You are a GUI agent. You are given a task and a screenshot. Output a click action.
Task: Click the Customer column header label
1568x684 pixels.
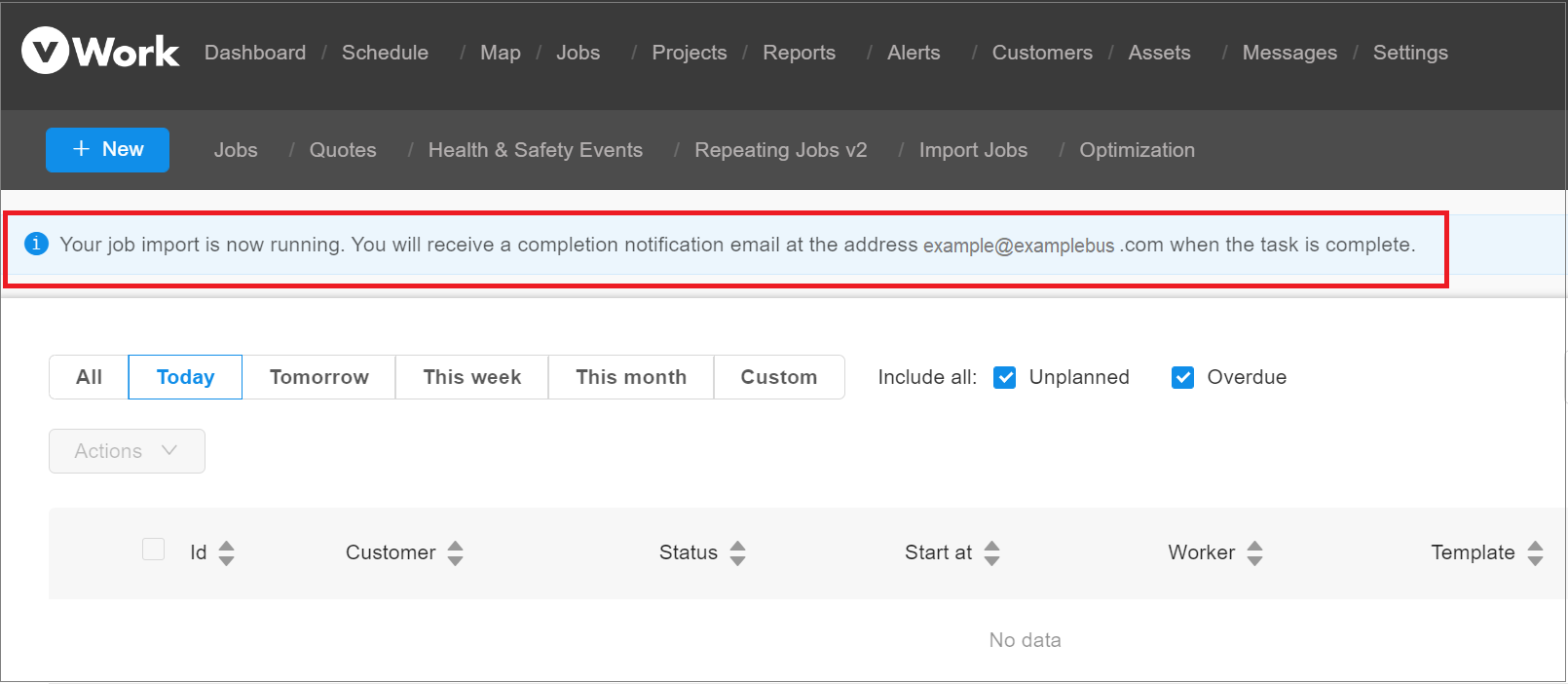tap(391, 552)
